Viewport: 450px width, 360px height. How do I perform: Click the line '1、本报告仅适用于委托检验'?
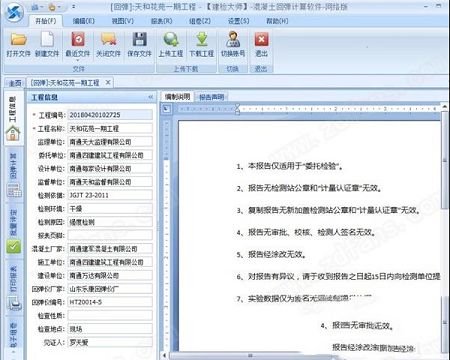pyautogui.click(x=290, y=166)
